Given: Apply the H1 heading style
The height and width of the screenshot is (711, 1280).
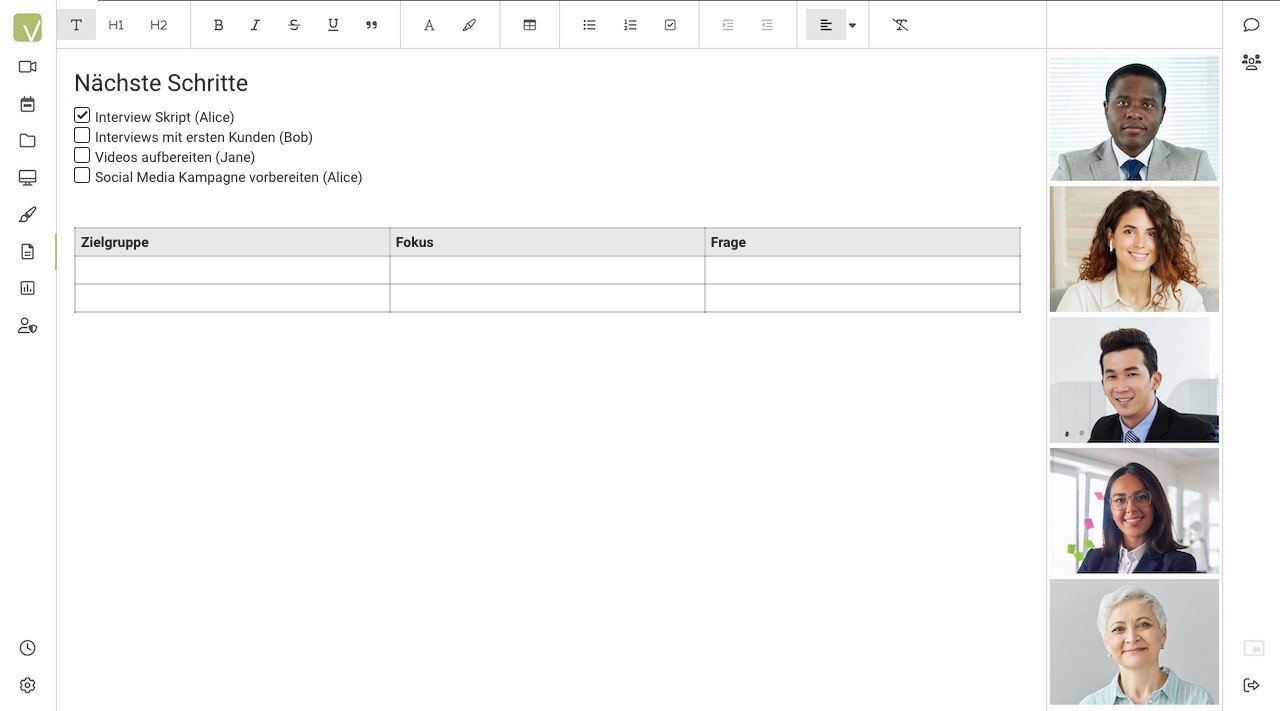Looking at the screenshot, I should [x=115, y=25].
